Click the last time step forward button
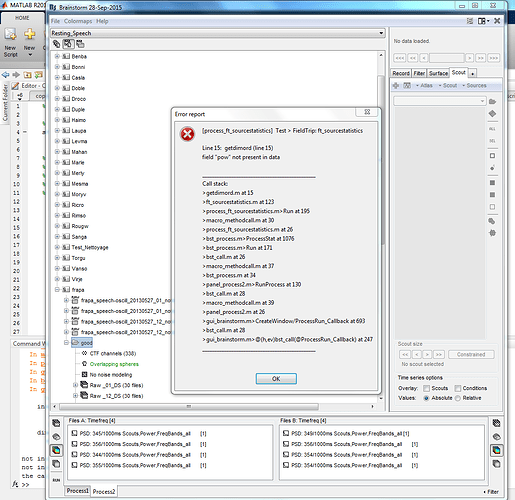The height and width of the screenshot is (500, 515). pyautogui.click(x=493, y=58)
